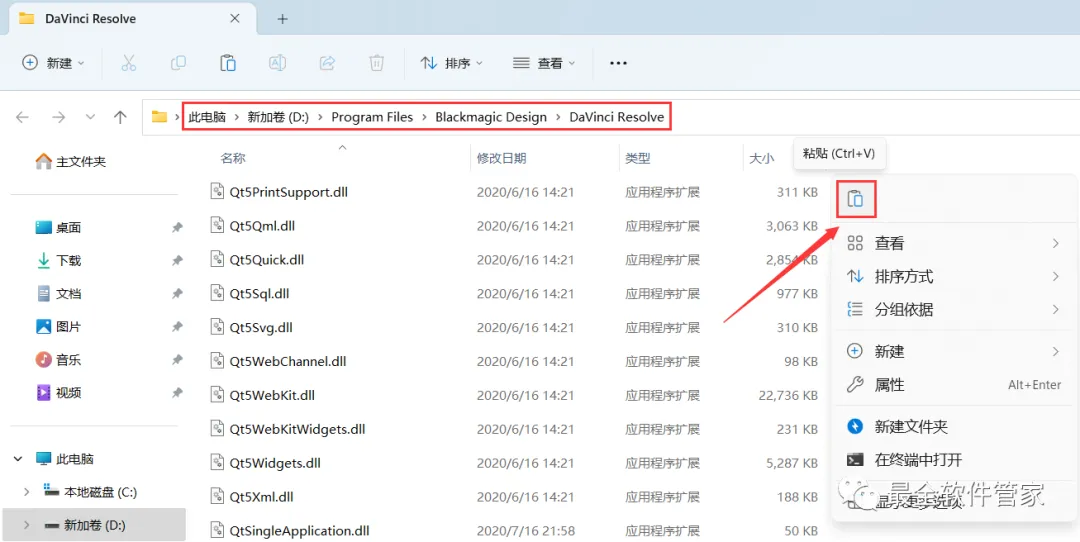This screenshot has height=542, width=1080.
Task: Choose 在终端中打开 in context menu
Action: [953, 459]
